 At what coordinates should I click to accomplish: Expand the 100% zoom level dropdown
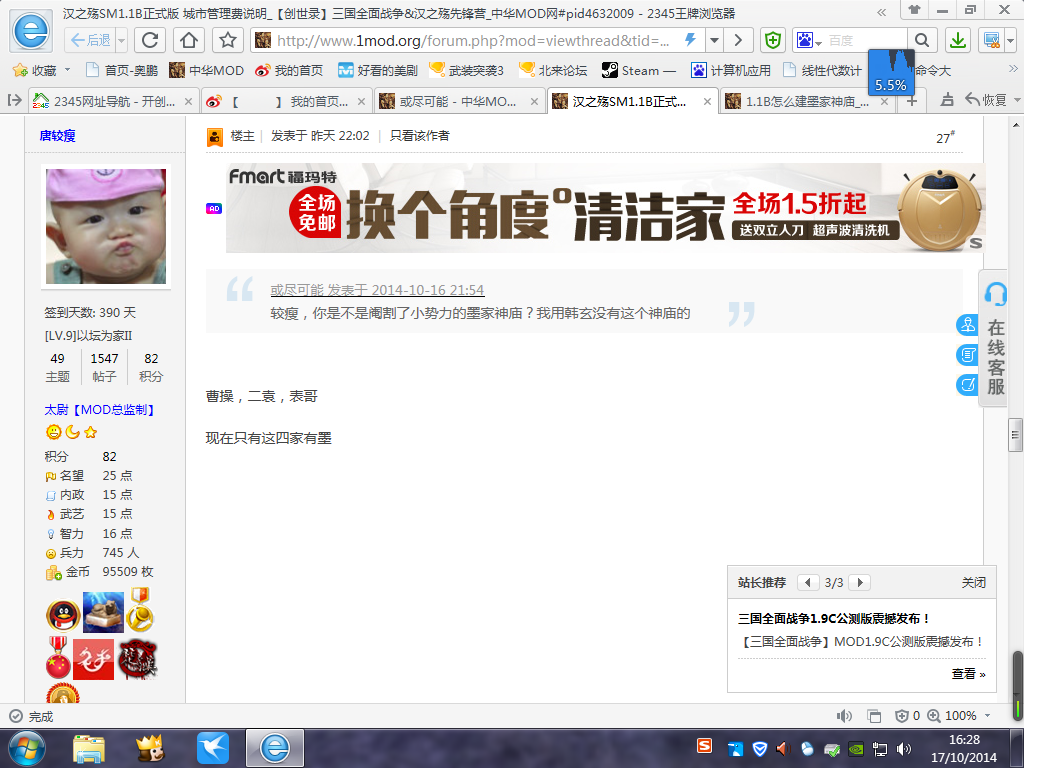(x=988, y=716)
